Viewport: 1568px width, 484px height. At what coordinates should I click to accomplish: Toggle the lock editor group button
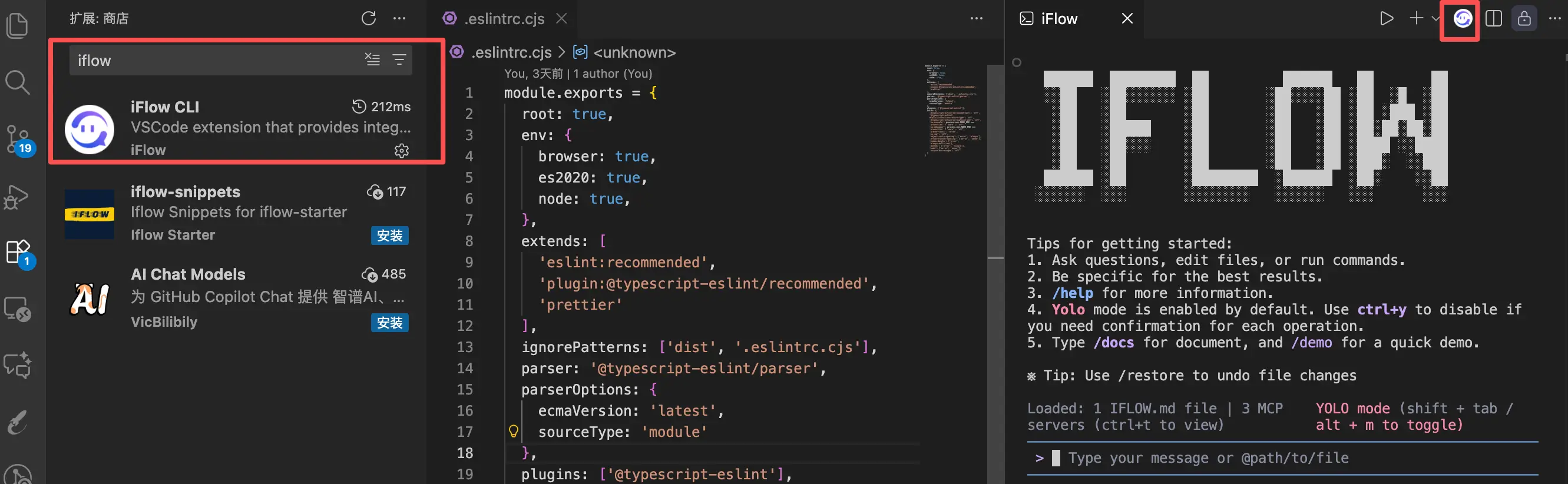click(x=1524, y=19)
